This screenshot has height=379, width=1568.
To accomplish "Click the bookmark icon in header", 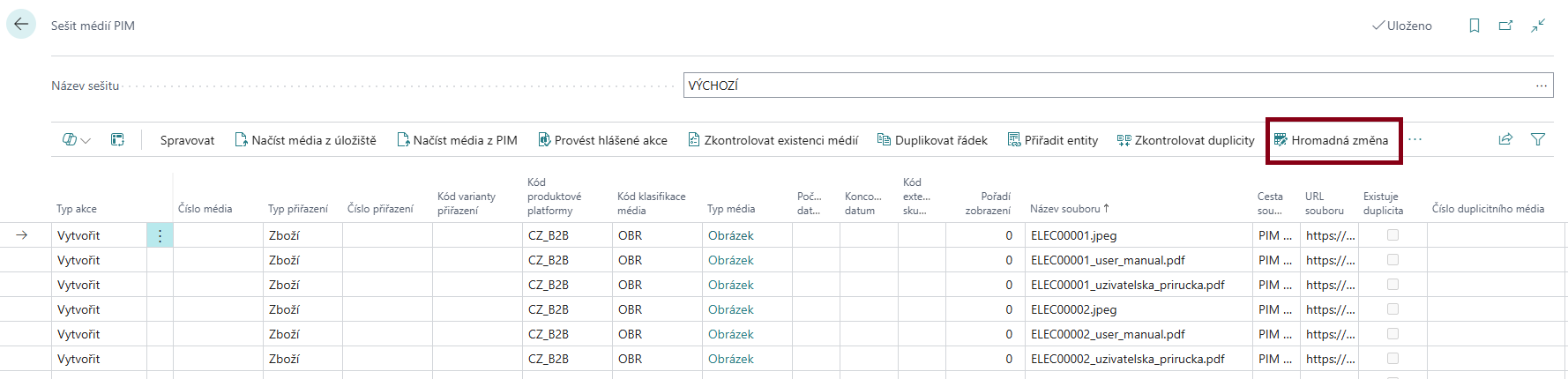I will pyautogui.click(x=1474, y=26).
